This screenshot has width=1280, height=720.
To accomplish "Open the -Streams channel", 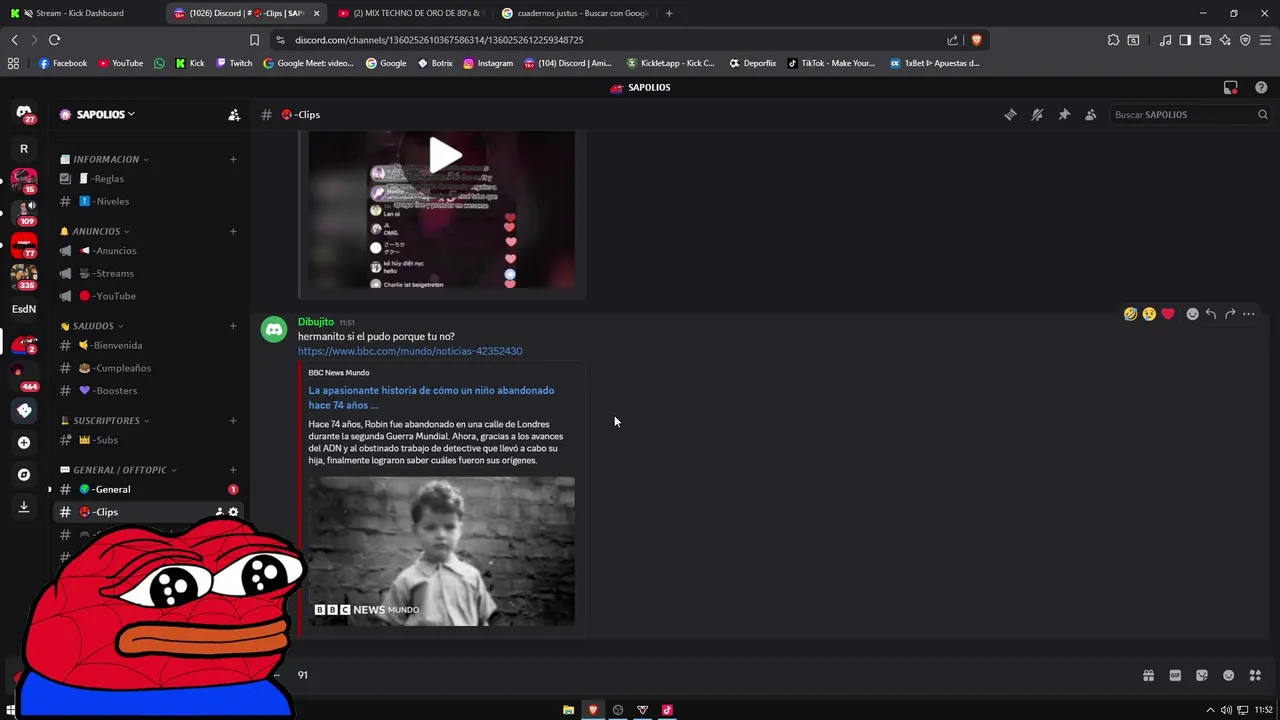I will 148,273.
